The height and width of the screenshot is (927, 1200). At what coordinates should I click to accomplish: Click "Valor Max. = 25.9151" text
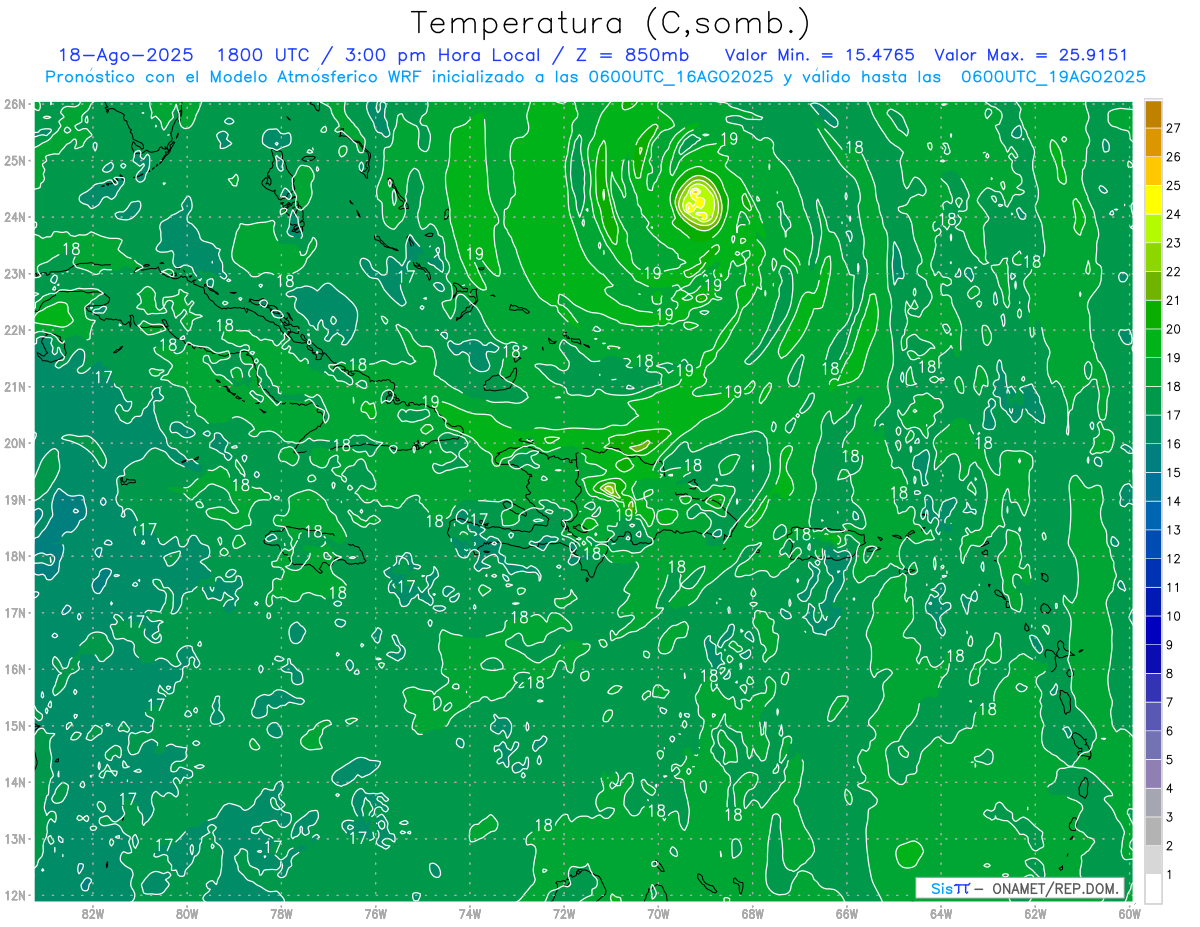[1031, 56]
